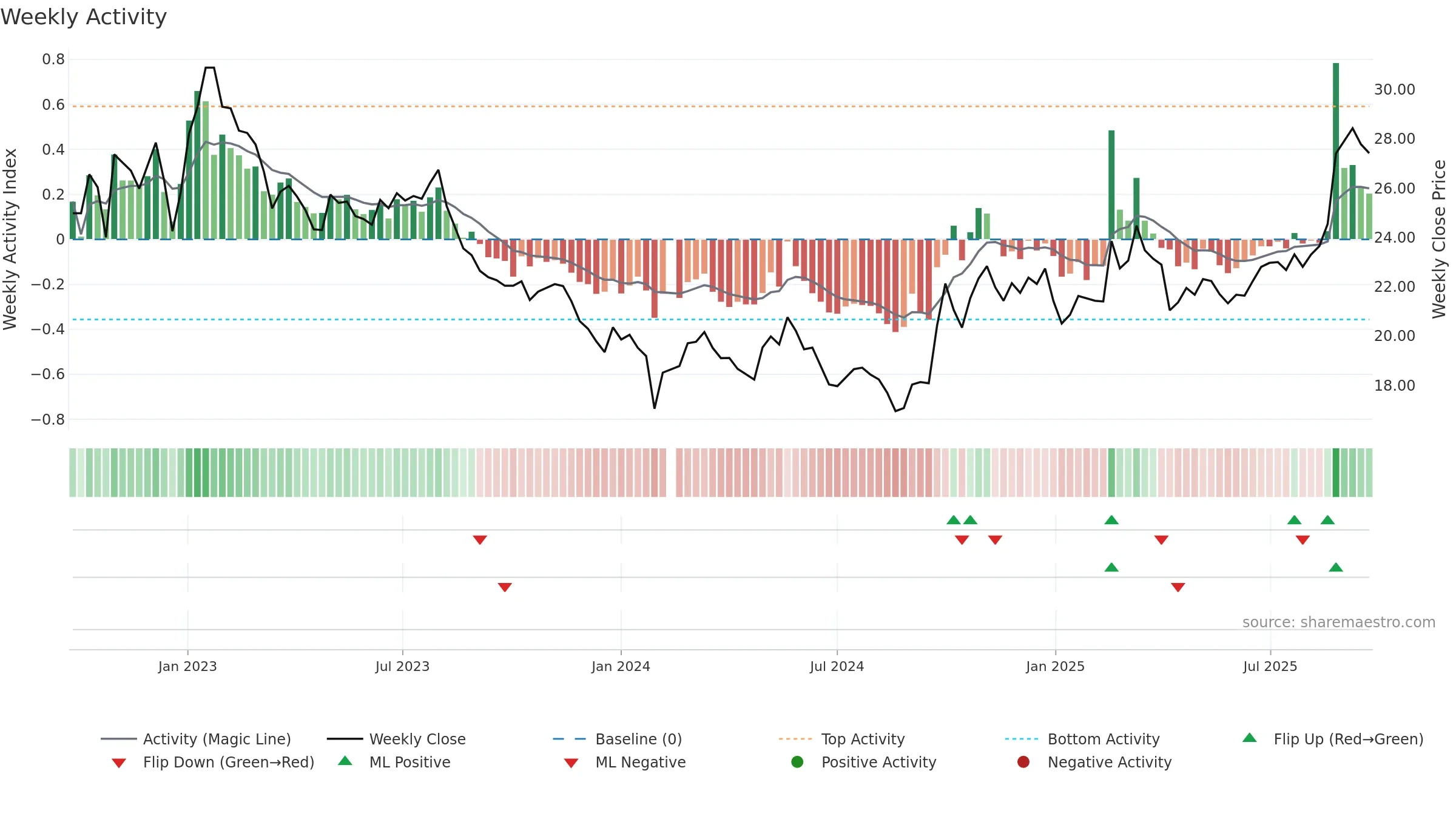Click the Flip Down marker in autumn 2023
1456x819 pixels.
(x=480, y=540)
